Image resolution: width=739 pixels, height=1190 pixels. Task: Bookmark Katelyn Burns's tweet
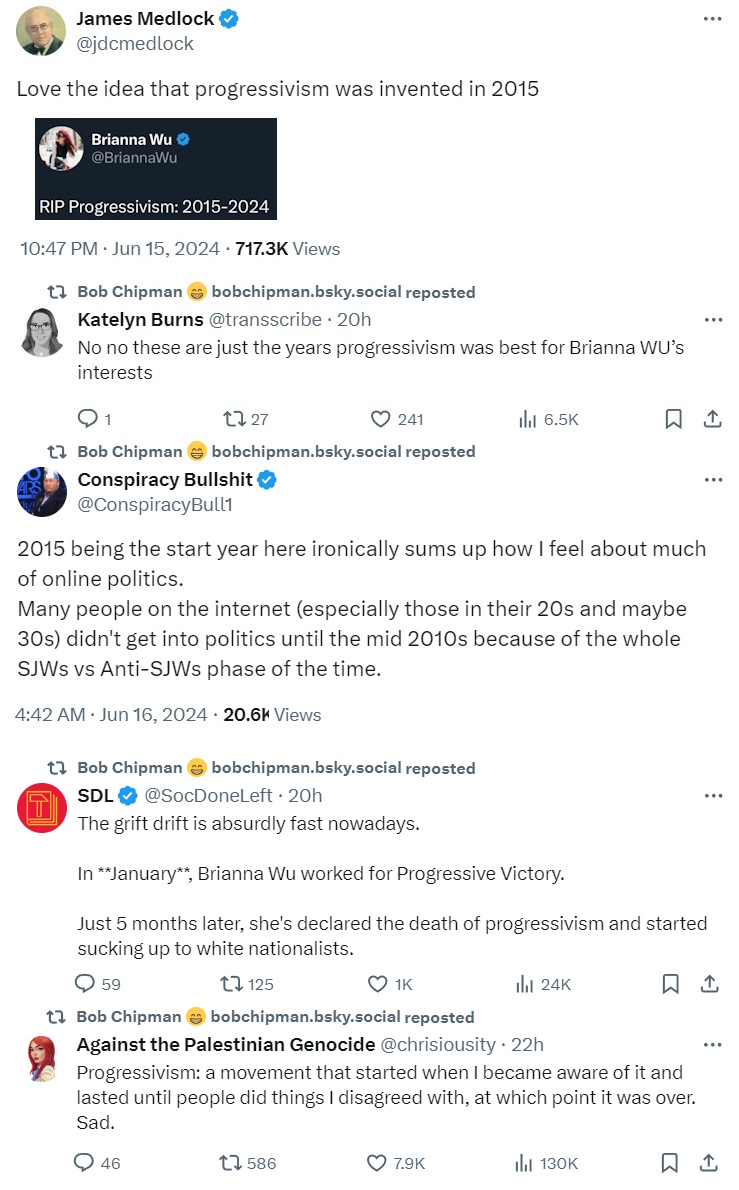pyautogui.click(x=674, y=420)
